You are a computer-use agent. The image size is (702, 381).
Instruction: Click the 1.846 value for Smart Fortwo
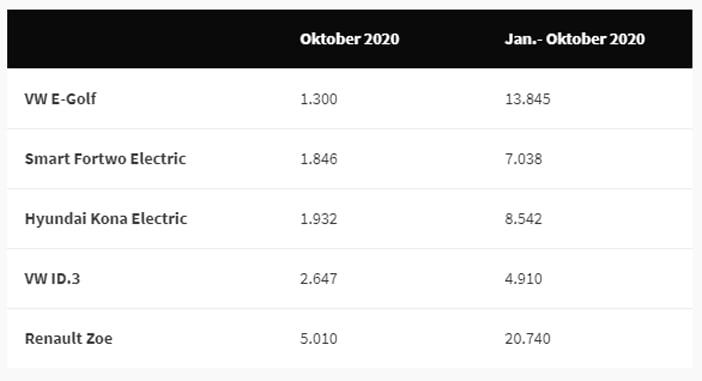point(319,158)
